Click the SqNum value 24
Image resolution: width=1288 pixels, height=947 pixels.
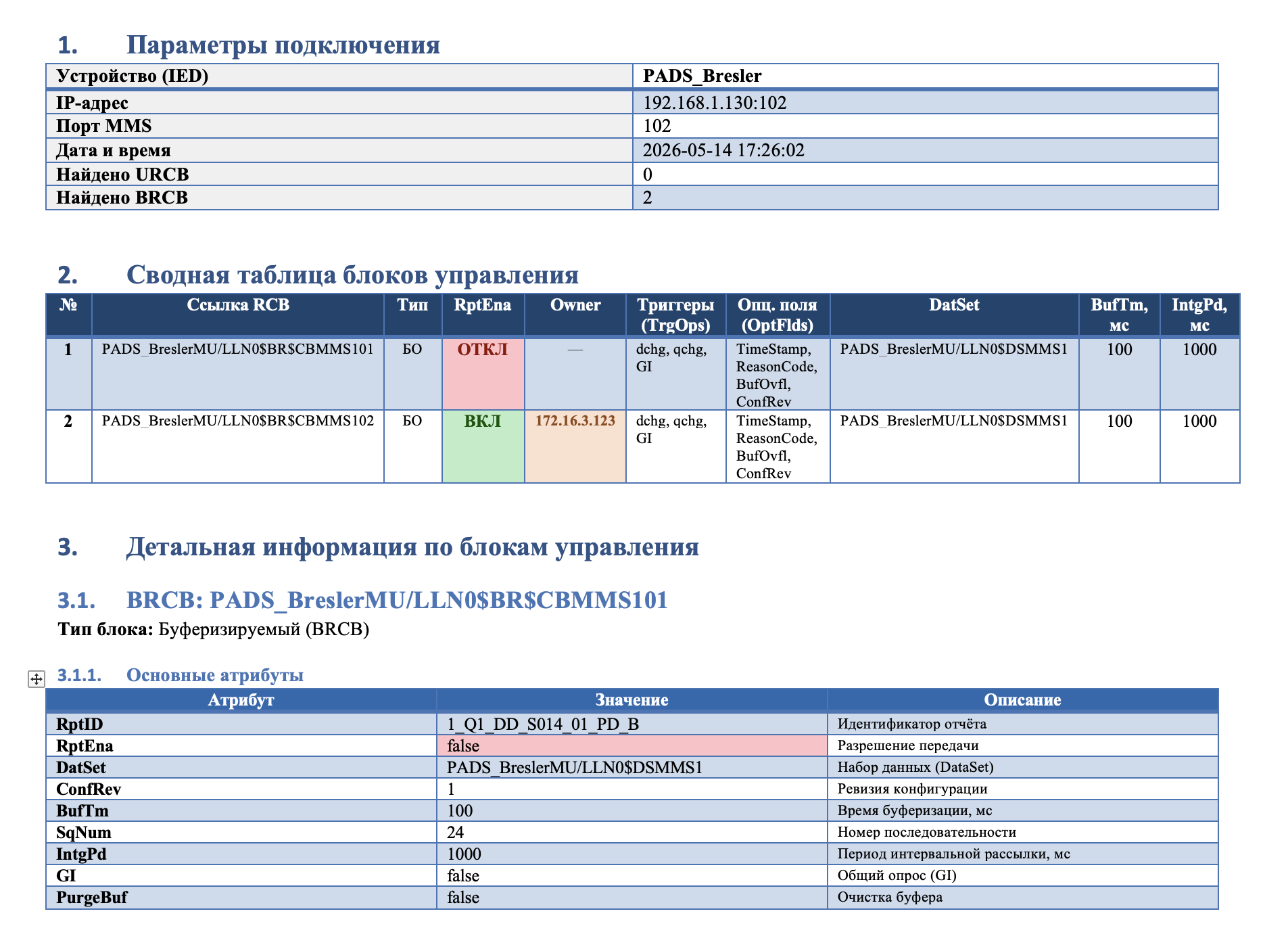click(455, 832)
